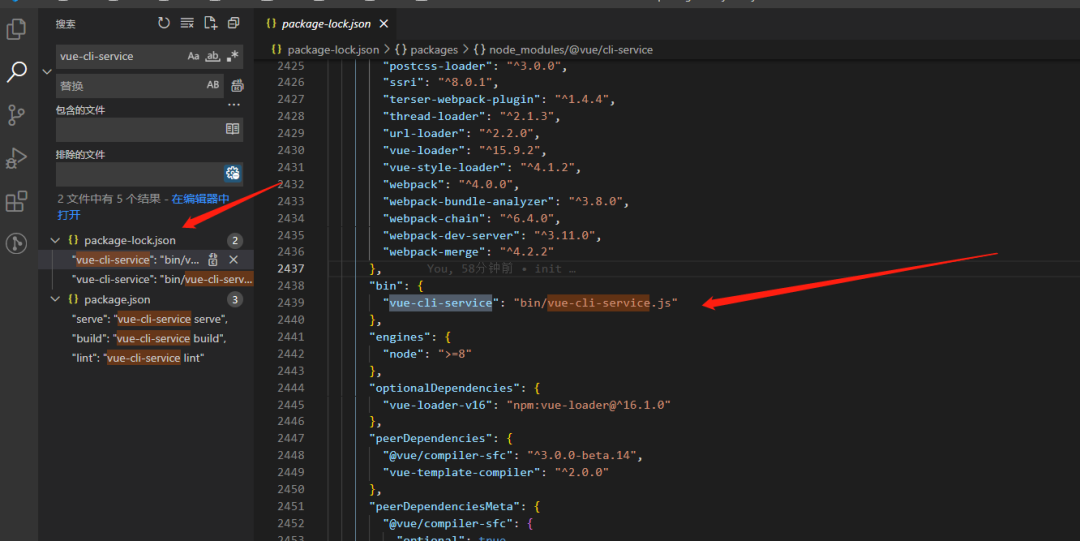Screen dimensions: 1080x541
Task: Click "bin/vue-cli-service.js" value in editor
Action: pyautogui.click(x=595, y=303)
